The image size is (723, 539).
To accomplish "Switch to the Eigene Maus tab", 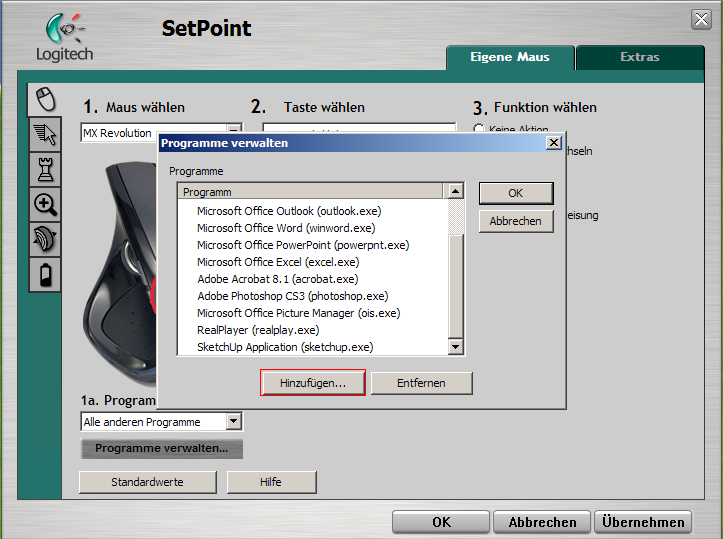I will click(x=510, y=57).
